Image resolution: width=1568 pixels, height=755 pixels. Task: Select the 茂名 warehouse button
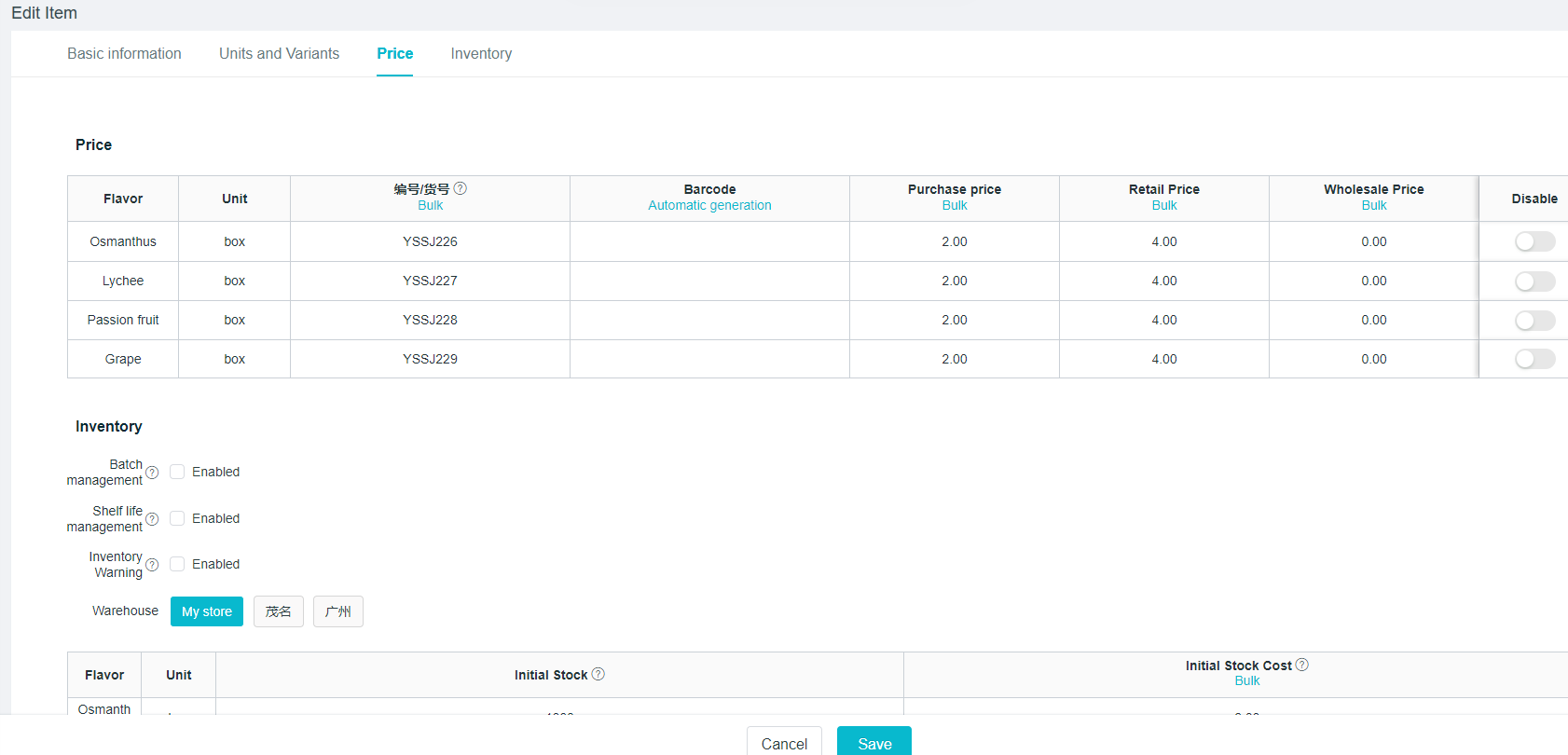[278, 611]
